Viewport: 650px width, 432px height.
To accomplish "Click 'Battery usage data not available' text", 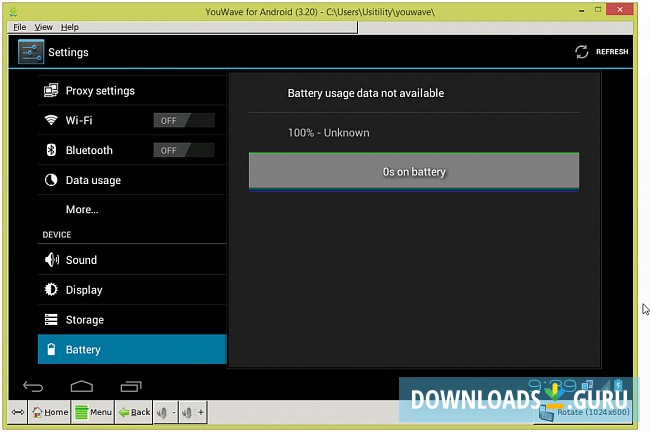I will pos(366,93).
